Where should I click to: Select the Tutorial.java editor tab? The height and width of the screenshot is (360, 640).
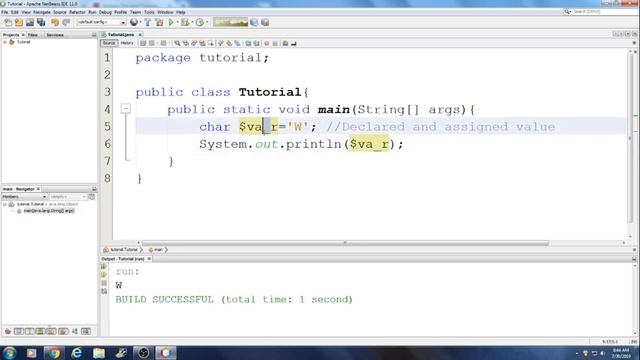coord(121,35)
